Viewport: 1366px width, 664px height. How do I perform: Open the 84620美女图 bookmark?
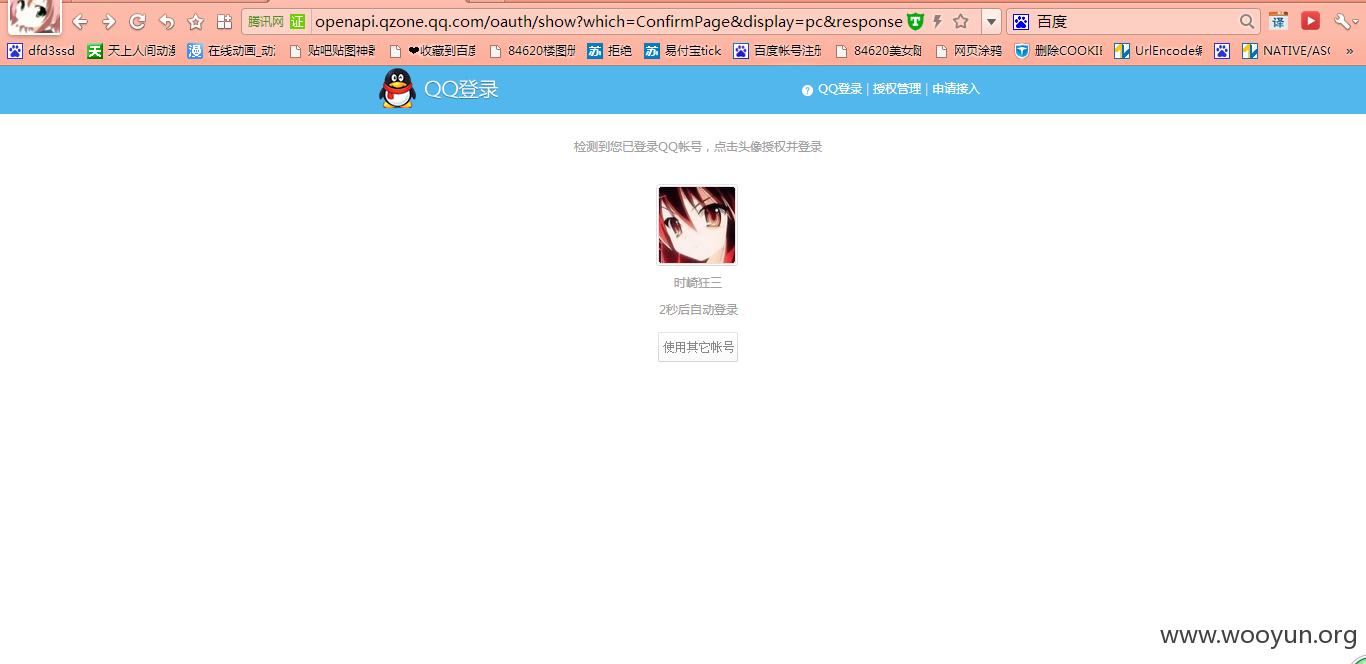point(878,51)
